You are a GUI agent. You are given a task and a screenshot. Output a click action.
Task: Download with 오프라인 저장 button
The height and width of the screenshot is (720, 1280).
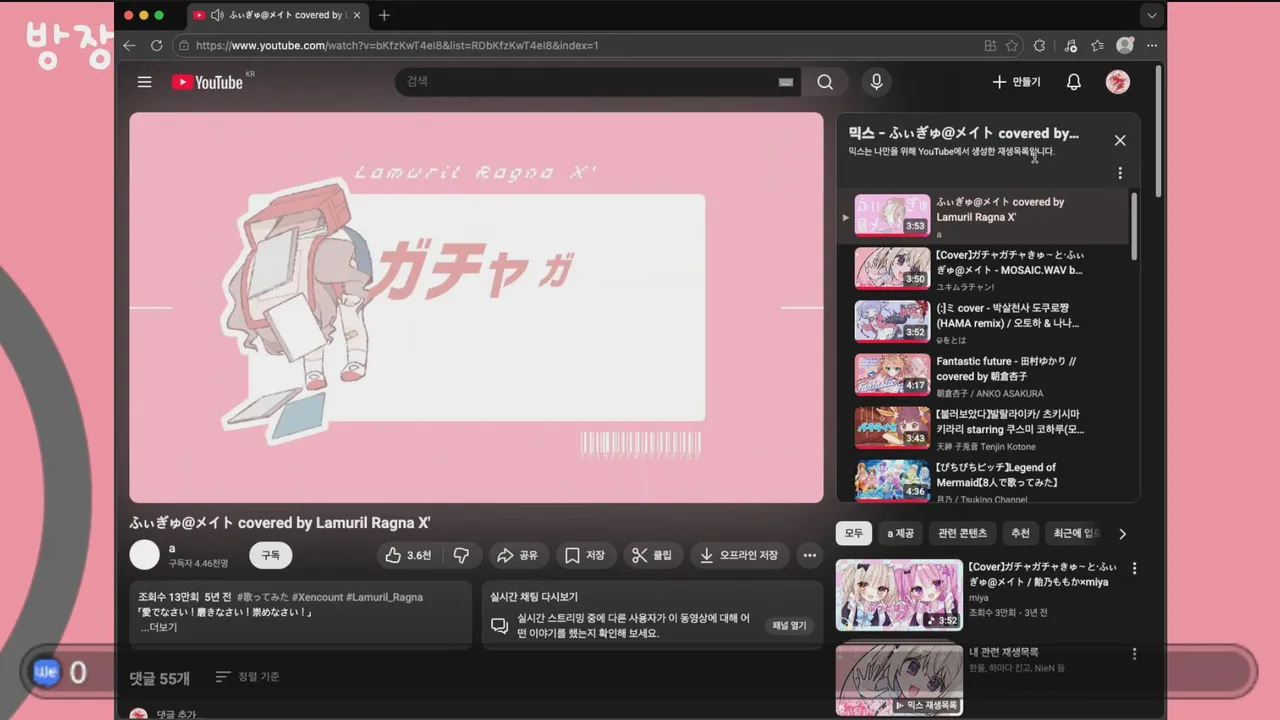739,555
